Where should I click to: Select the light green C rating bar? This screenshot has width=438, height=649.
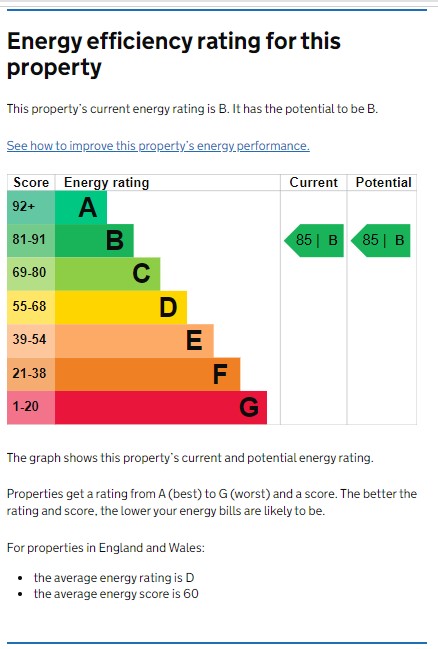pos(108,274)
